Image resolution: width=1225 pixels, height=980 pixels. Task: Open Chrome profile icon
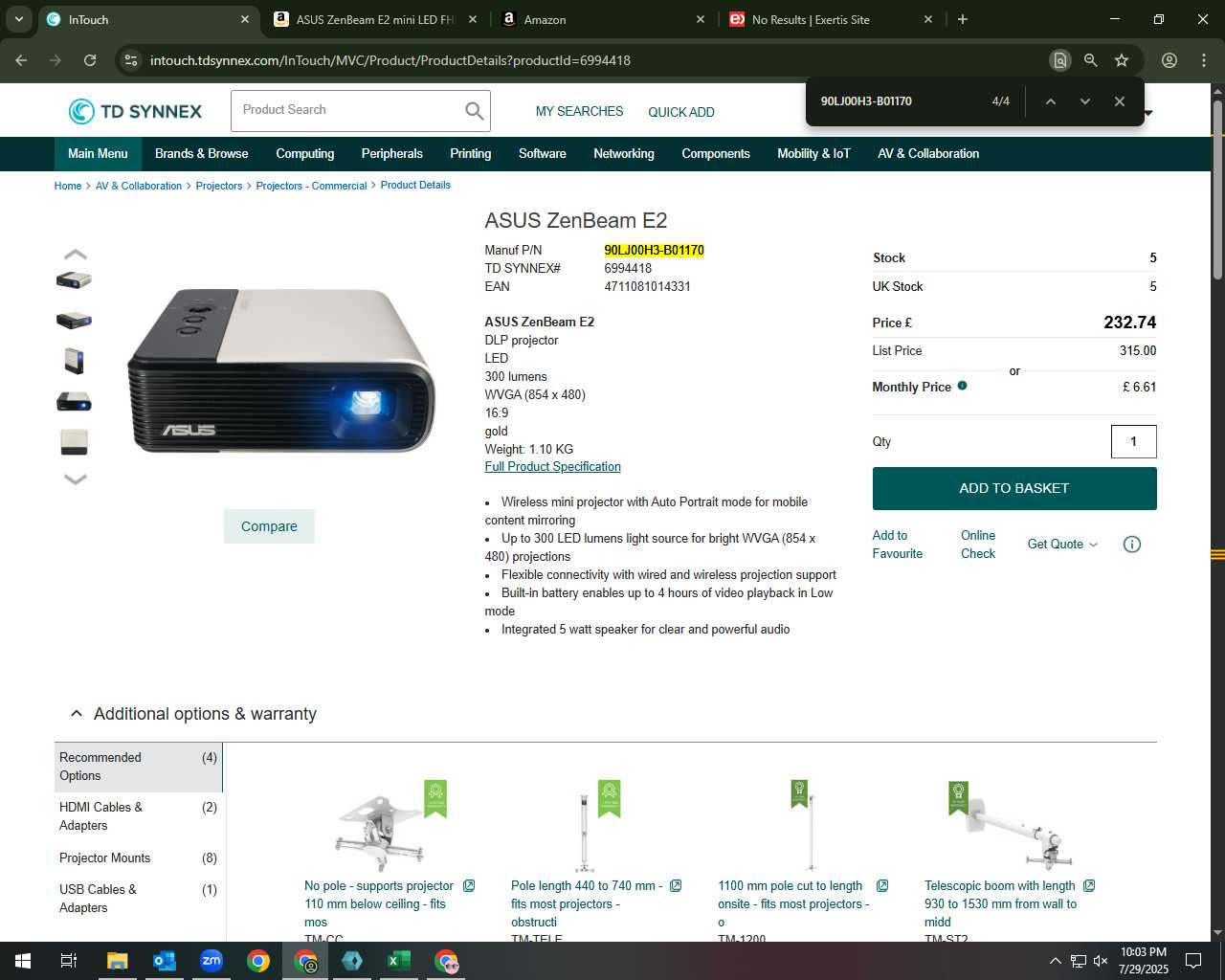(x=1169, y=60)
